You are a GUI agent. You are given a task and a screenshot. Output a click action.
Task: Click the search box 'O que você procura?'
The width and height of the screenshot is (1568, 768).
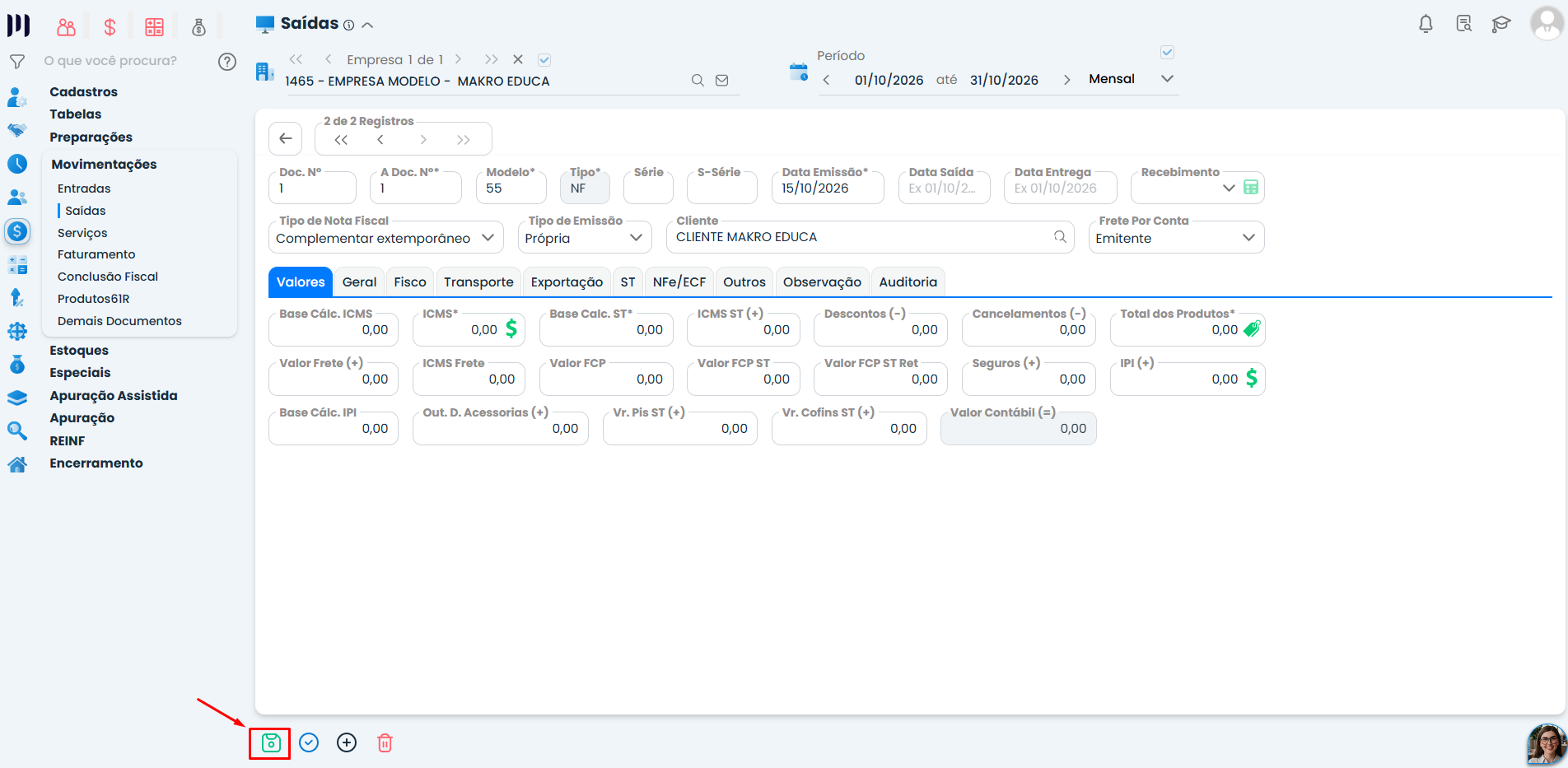point(111,61)
